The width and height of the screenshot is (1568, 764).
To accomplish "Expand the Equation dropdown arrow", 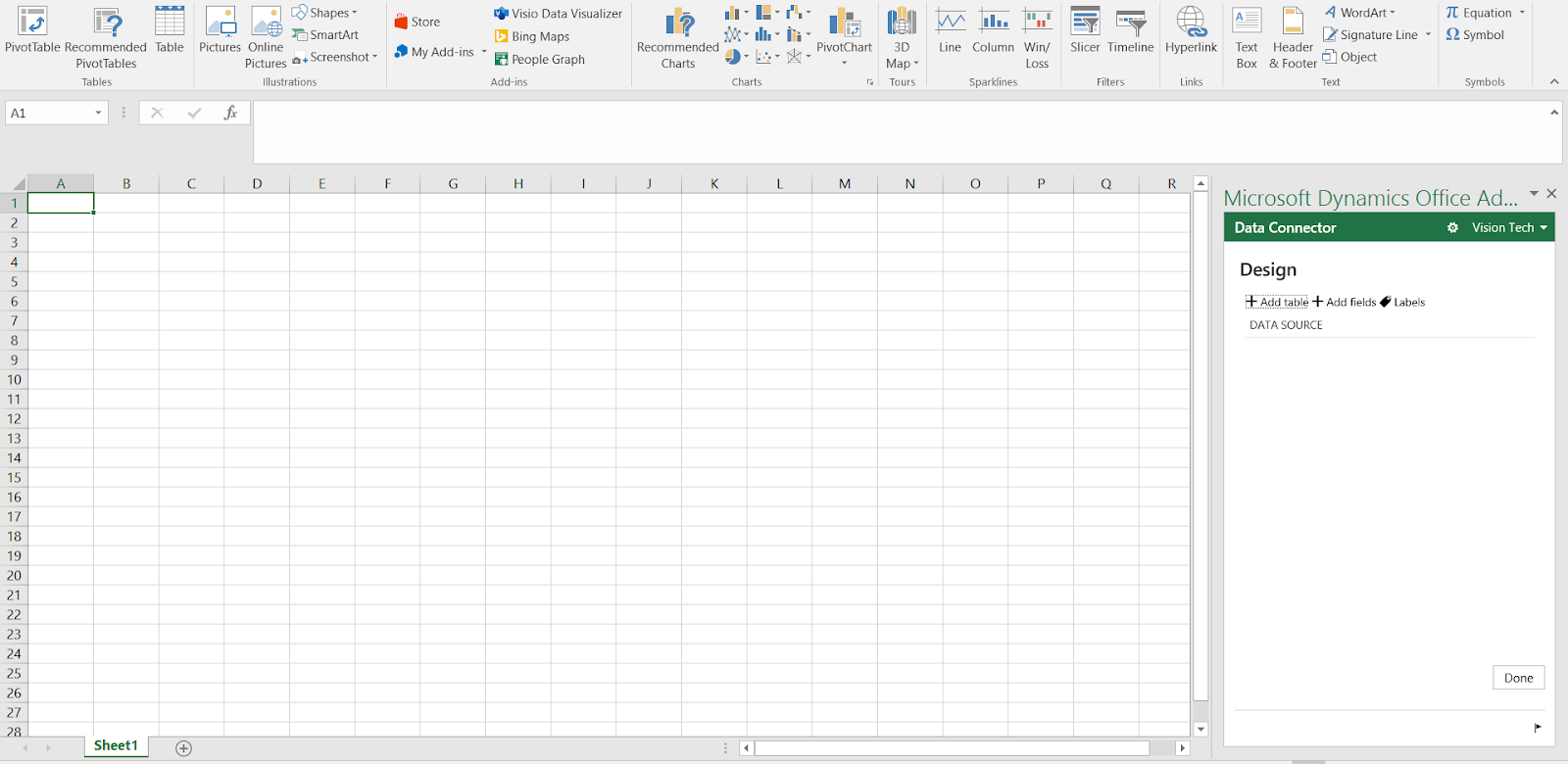I will coord(1522,13).
